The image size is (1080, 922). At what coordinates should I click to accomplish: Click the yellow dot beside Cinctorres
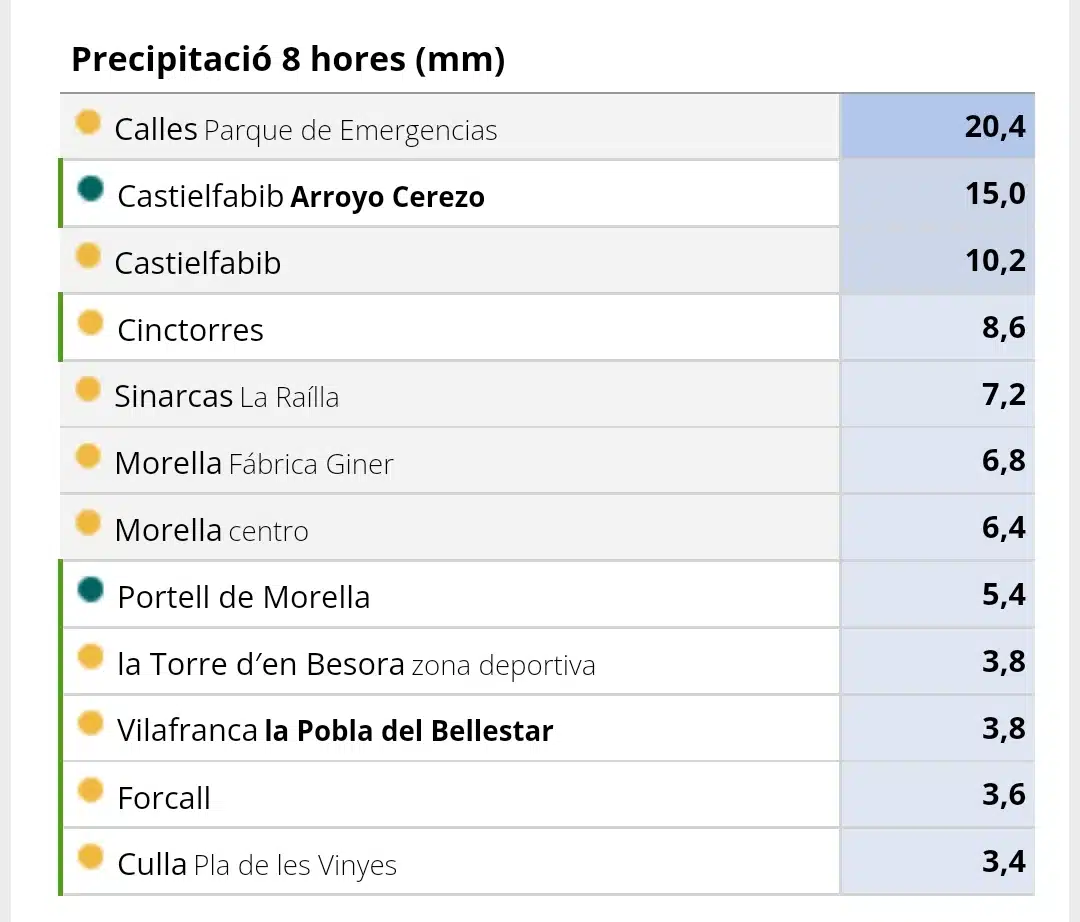click(x=90, y=322)
